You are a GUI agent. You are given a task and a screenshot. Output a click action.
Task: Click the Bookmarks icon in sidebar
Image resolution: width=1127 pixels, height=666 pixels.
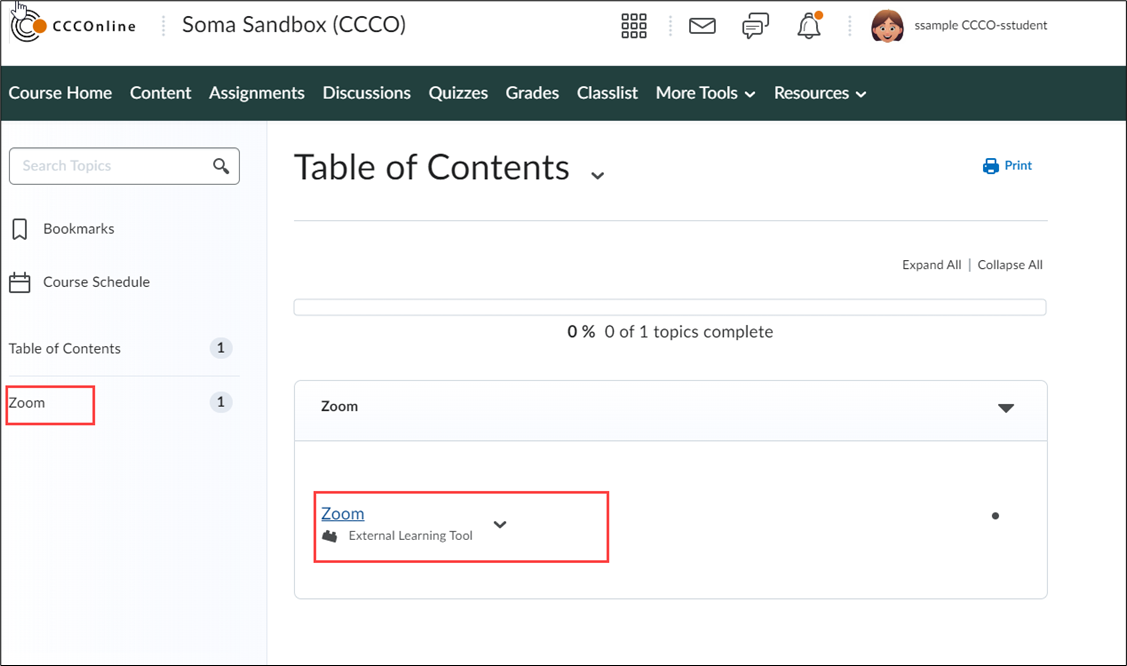click(19, 229)
